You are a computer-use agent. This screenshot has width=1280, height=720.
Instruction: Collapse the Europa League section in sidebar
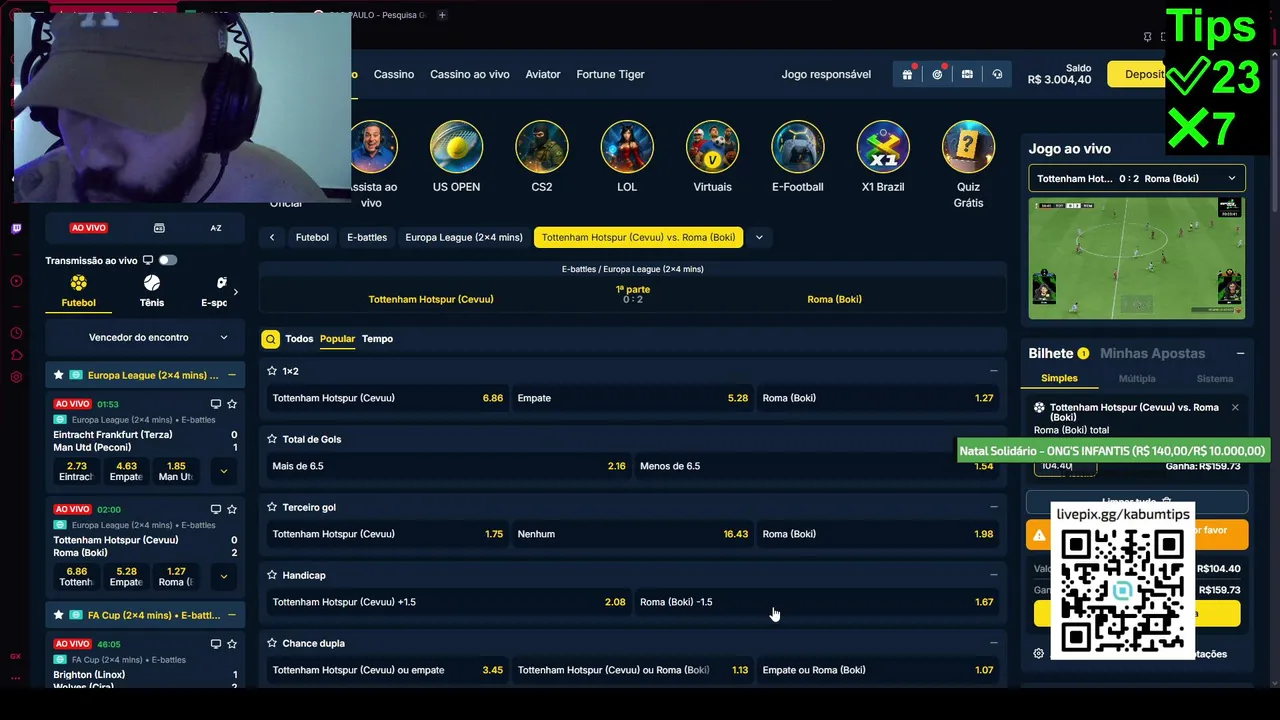(x=231, y=375)
